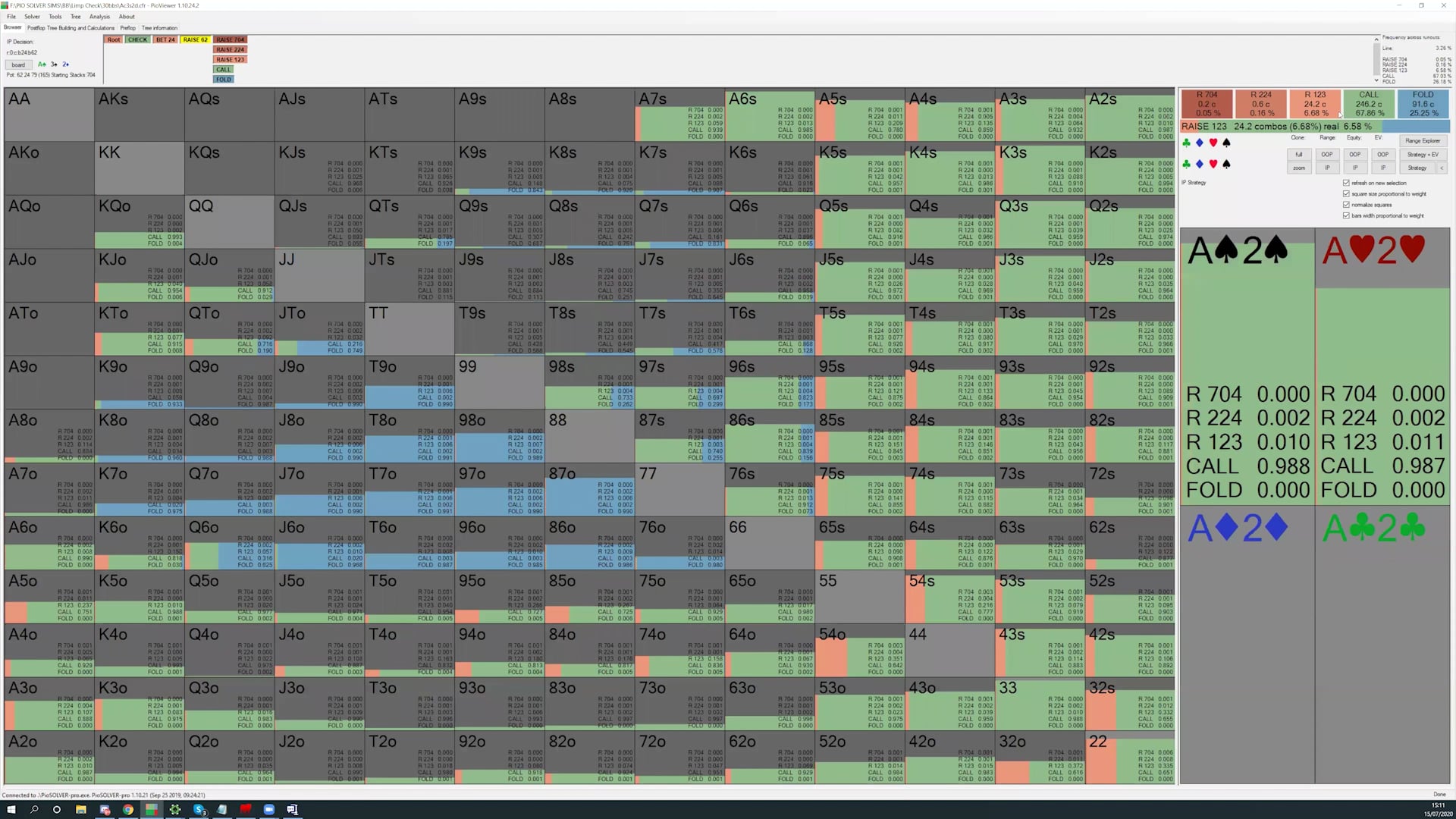Screen dimensions: 1456x819
Task: Click the black spade icon in bottom suit row
Action: tap(1226, 164)
